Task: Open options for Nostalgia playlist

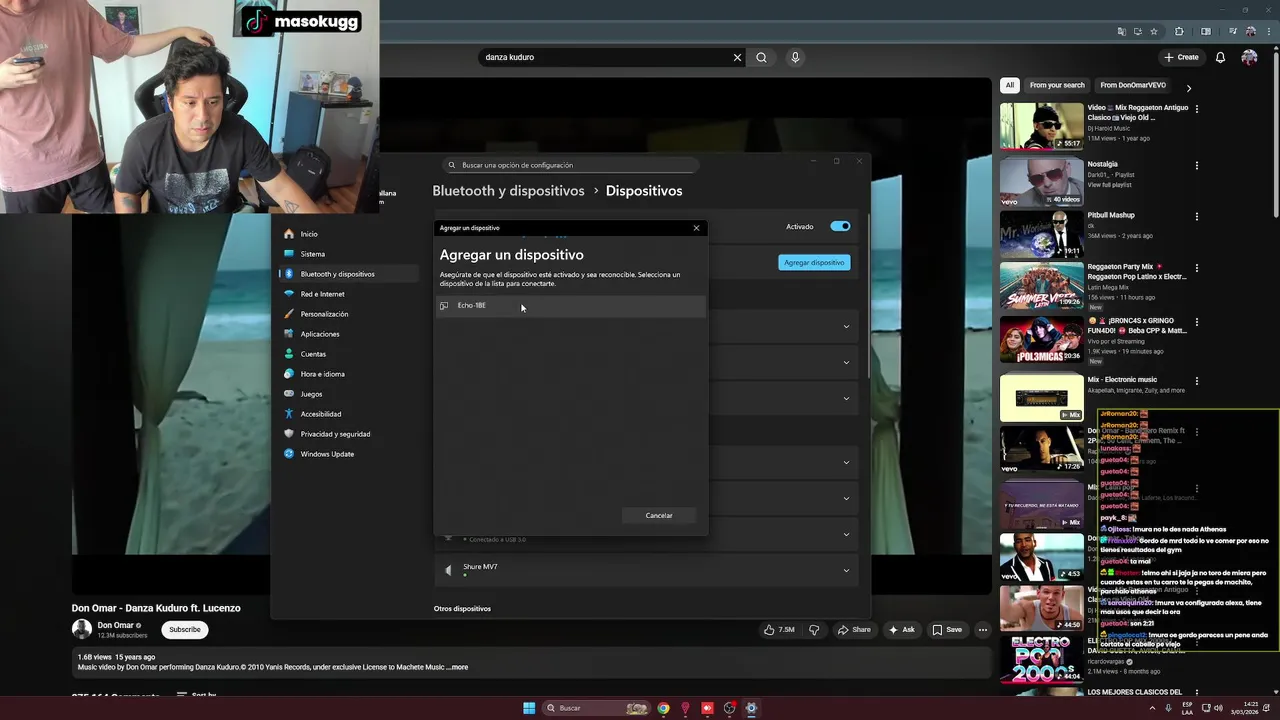Action: [1196, 164]
